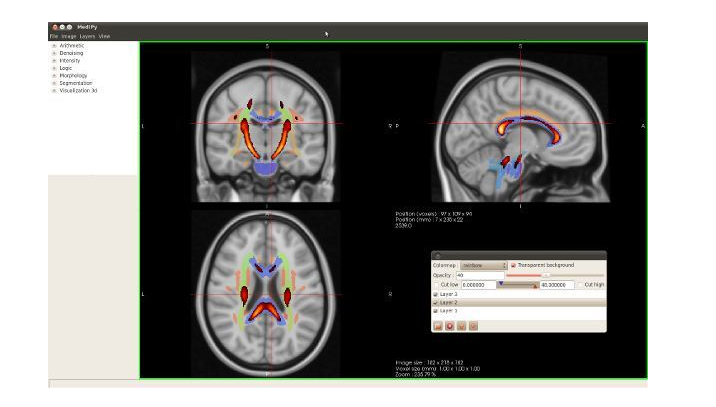Toggle visibility checkbox of Layer 1
This screenshot has width=716, height=407.
(436, 311)
